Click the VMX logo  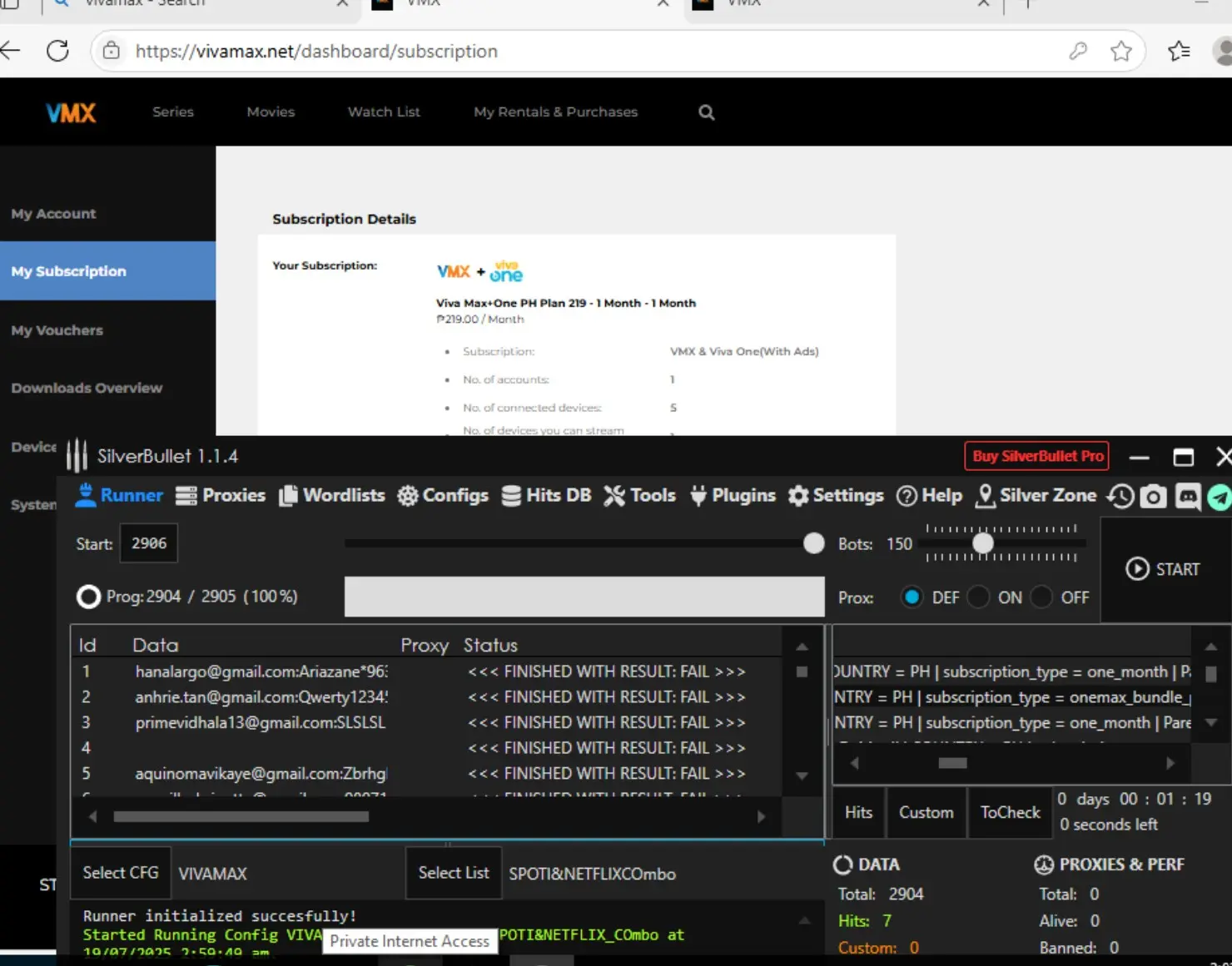pyautogui.click(x=71, y=112)
